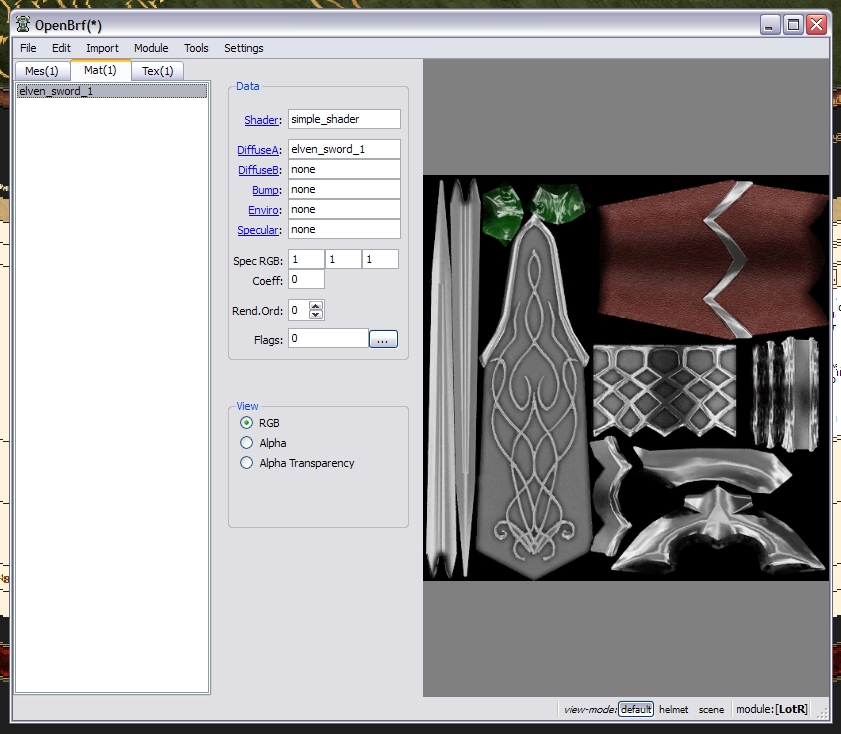Follow the Shader link
This screenshot has height=734, width=841.
[261, 120]
